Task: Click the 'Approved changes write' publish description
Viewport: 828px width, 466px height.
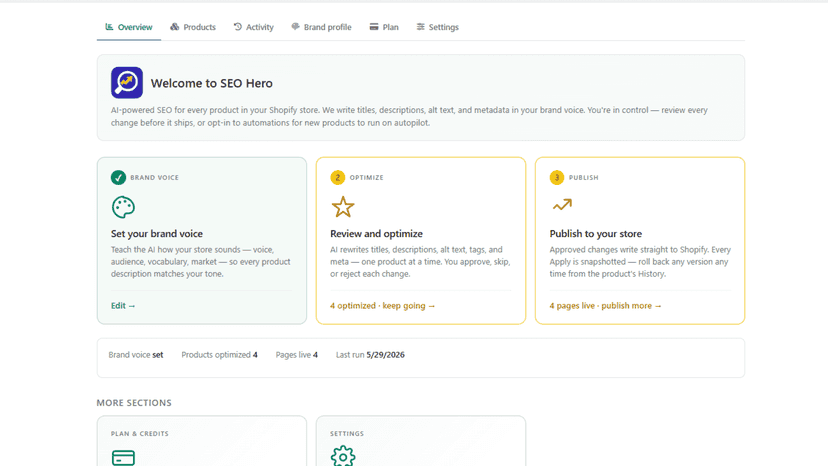Action: click(640, 262)
